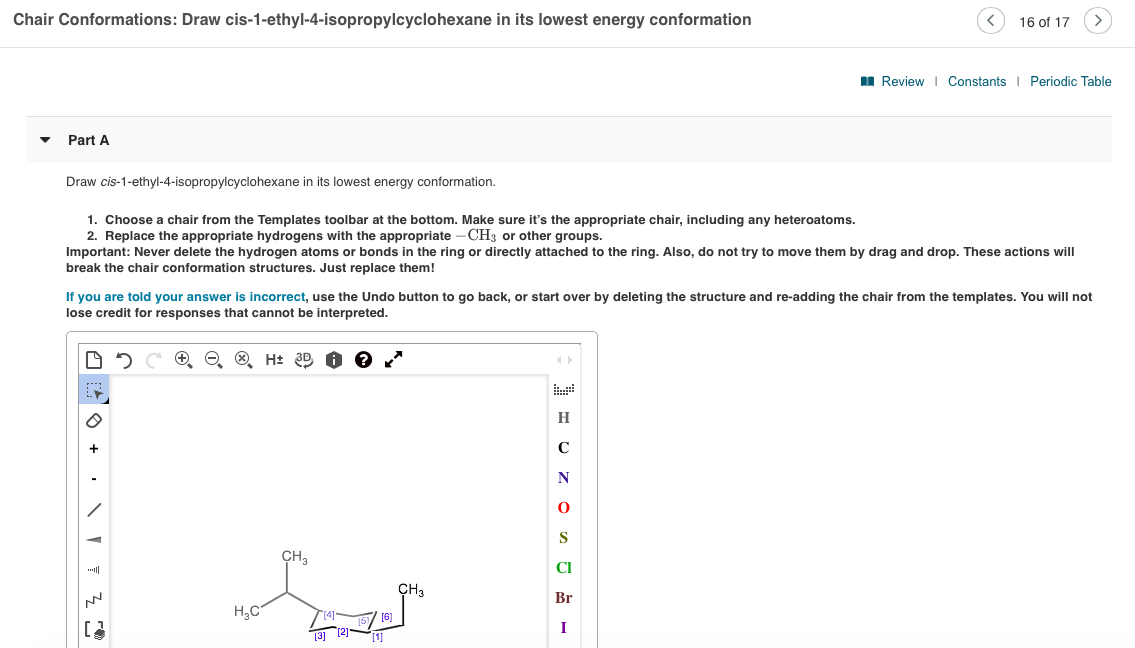Collapse the Part A section
This screenshot has width=1135, height=648.
(45, 140)
